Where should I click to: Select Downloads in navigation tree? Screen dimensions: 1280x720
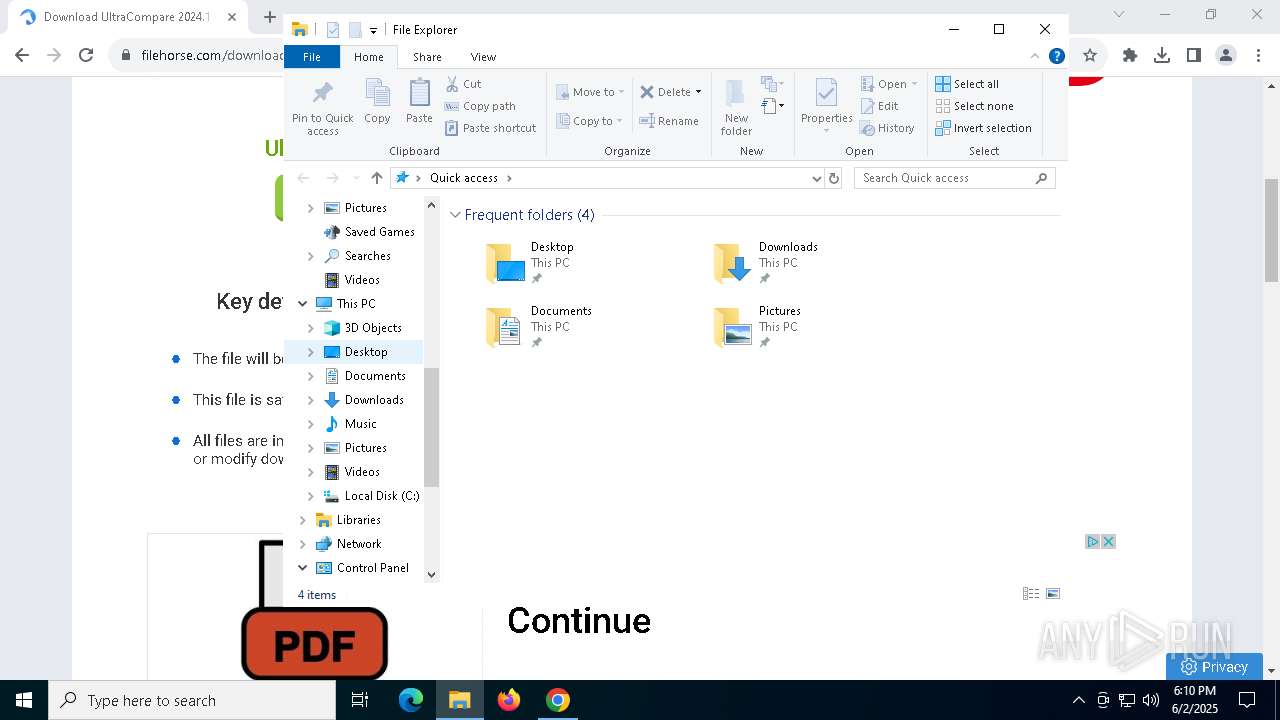(x=374, y=400)
